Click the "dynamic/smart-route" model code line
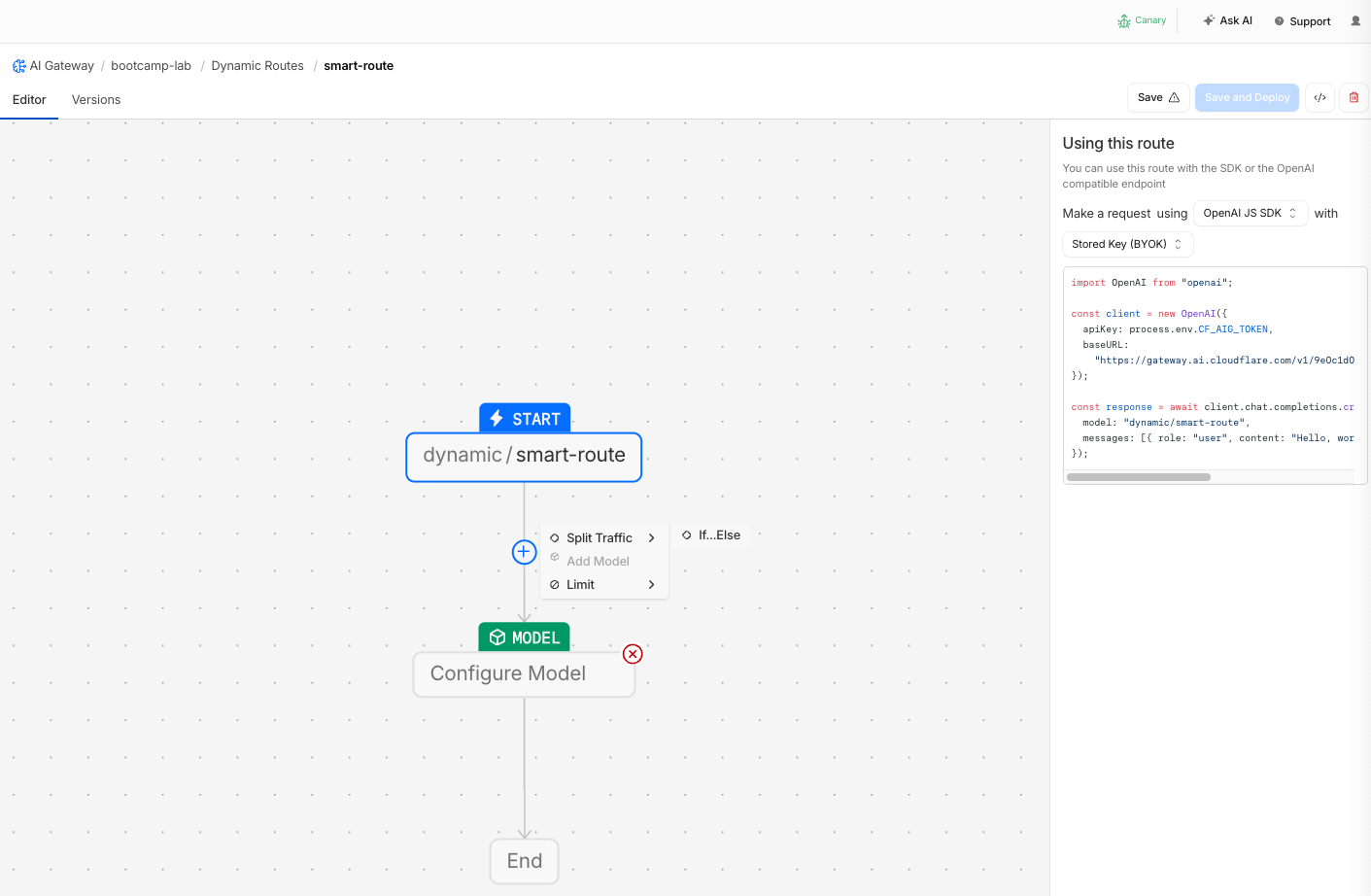 (1166, 423)
